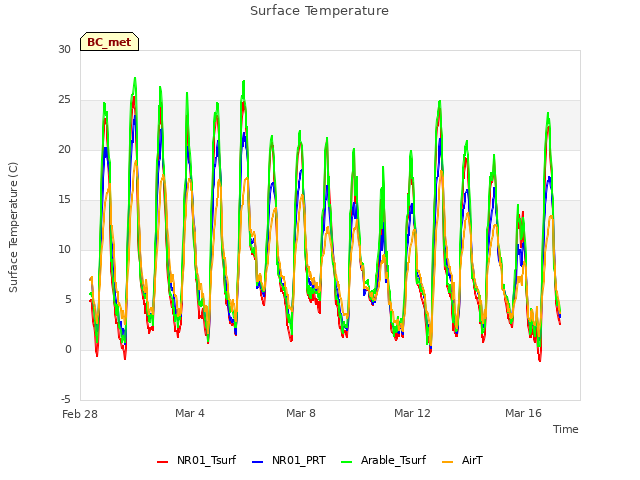Click the 25 y-axis tick label
Viewport: 640px width, 480px height.
click(x=64, y=100)
